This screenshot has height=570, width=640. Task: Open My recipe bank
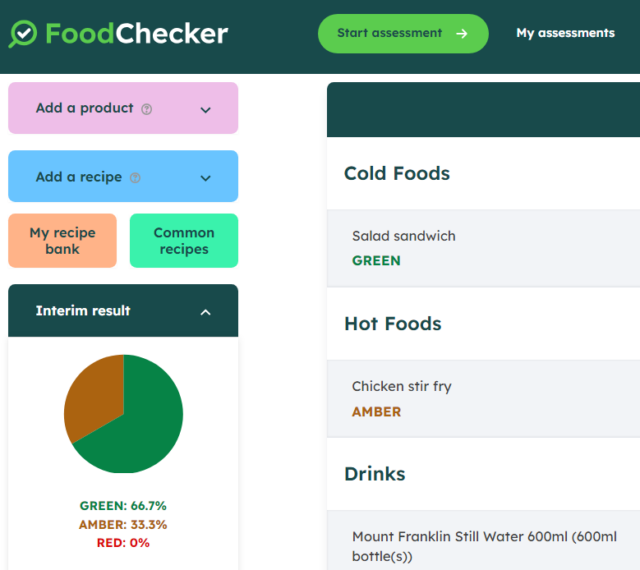62,240
